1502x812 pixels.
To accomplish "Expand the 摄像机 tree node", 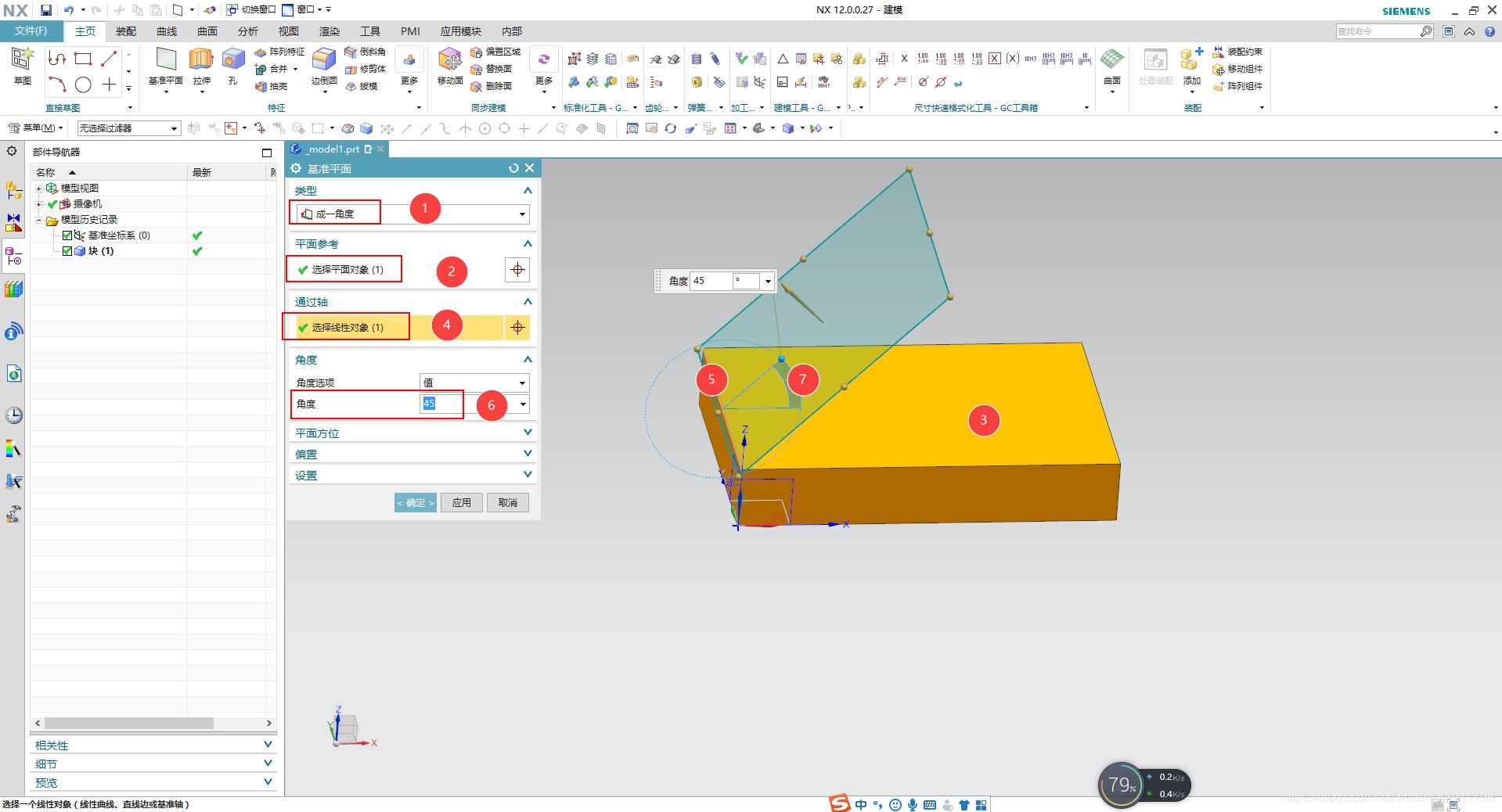I will point(38,204).
